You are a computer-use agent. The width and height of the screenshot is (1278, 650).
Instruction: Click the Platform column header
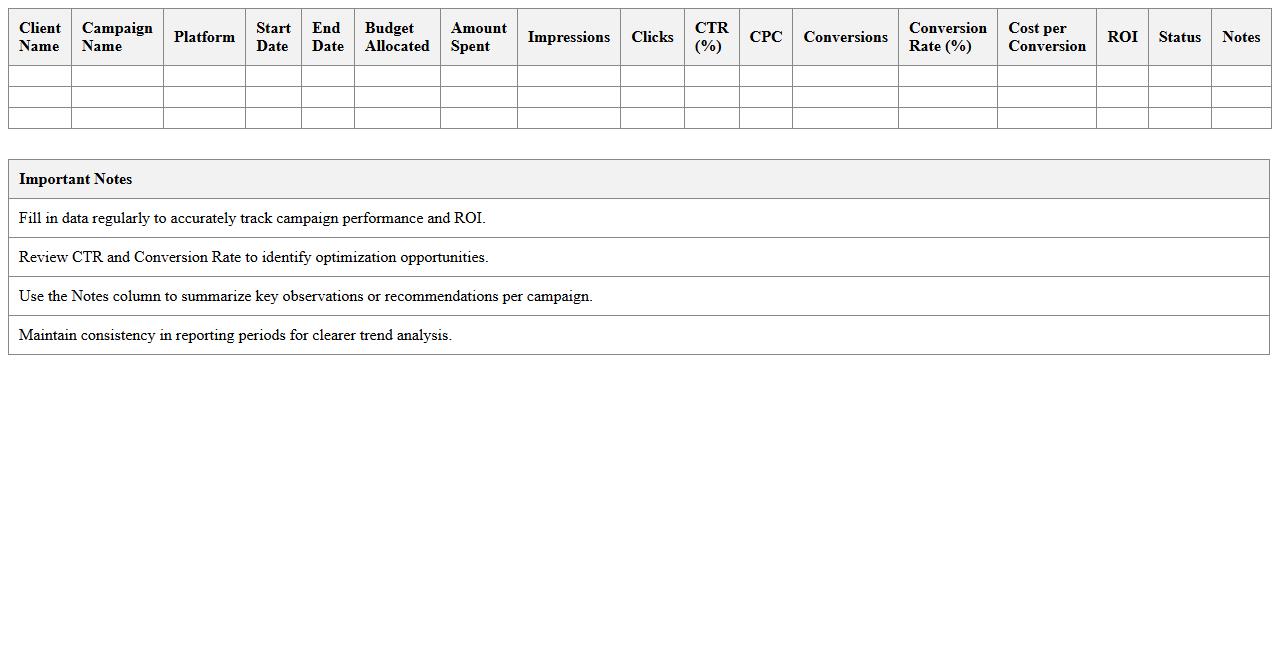204,37
